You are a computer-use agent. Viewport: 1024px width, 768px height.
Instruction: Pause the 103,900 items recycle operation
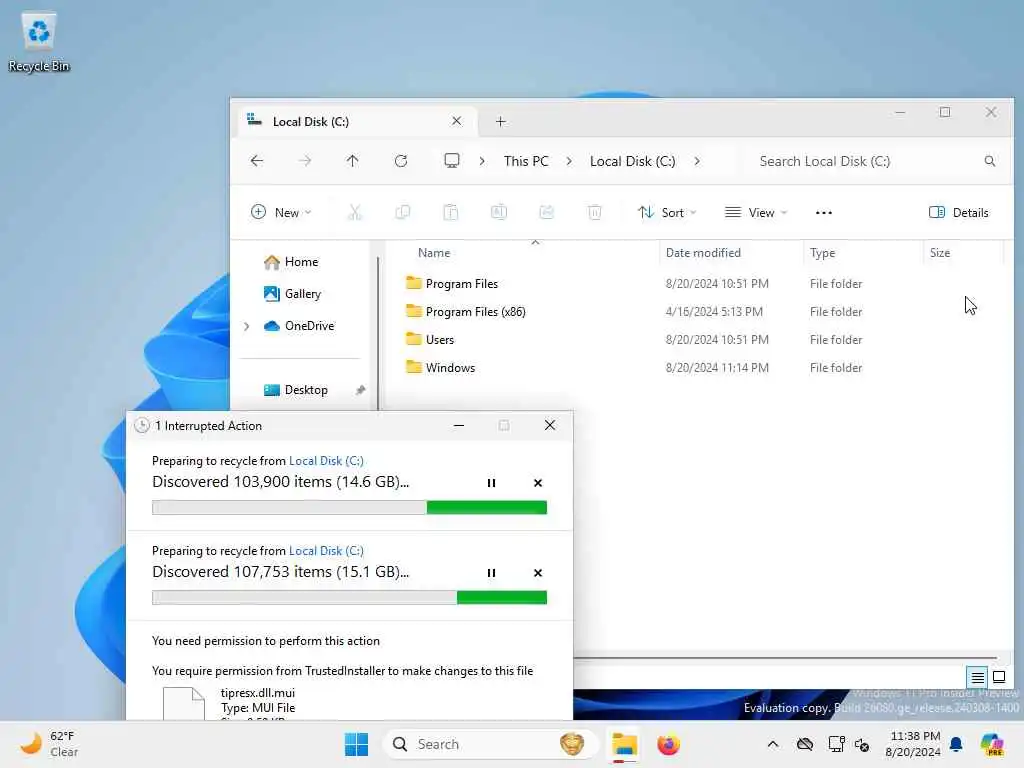pos(491,483)
